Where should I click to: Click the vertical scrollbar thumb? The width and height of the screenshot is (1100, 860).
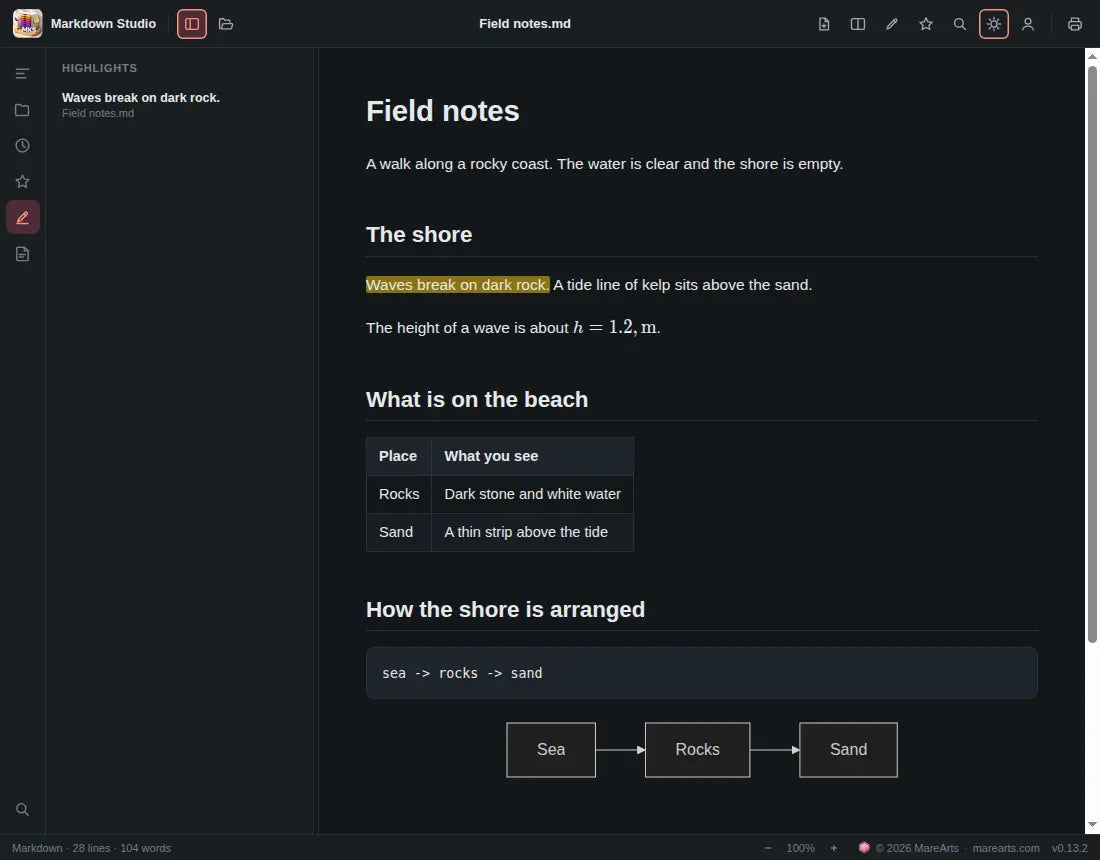tap(1092, 354)
